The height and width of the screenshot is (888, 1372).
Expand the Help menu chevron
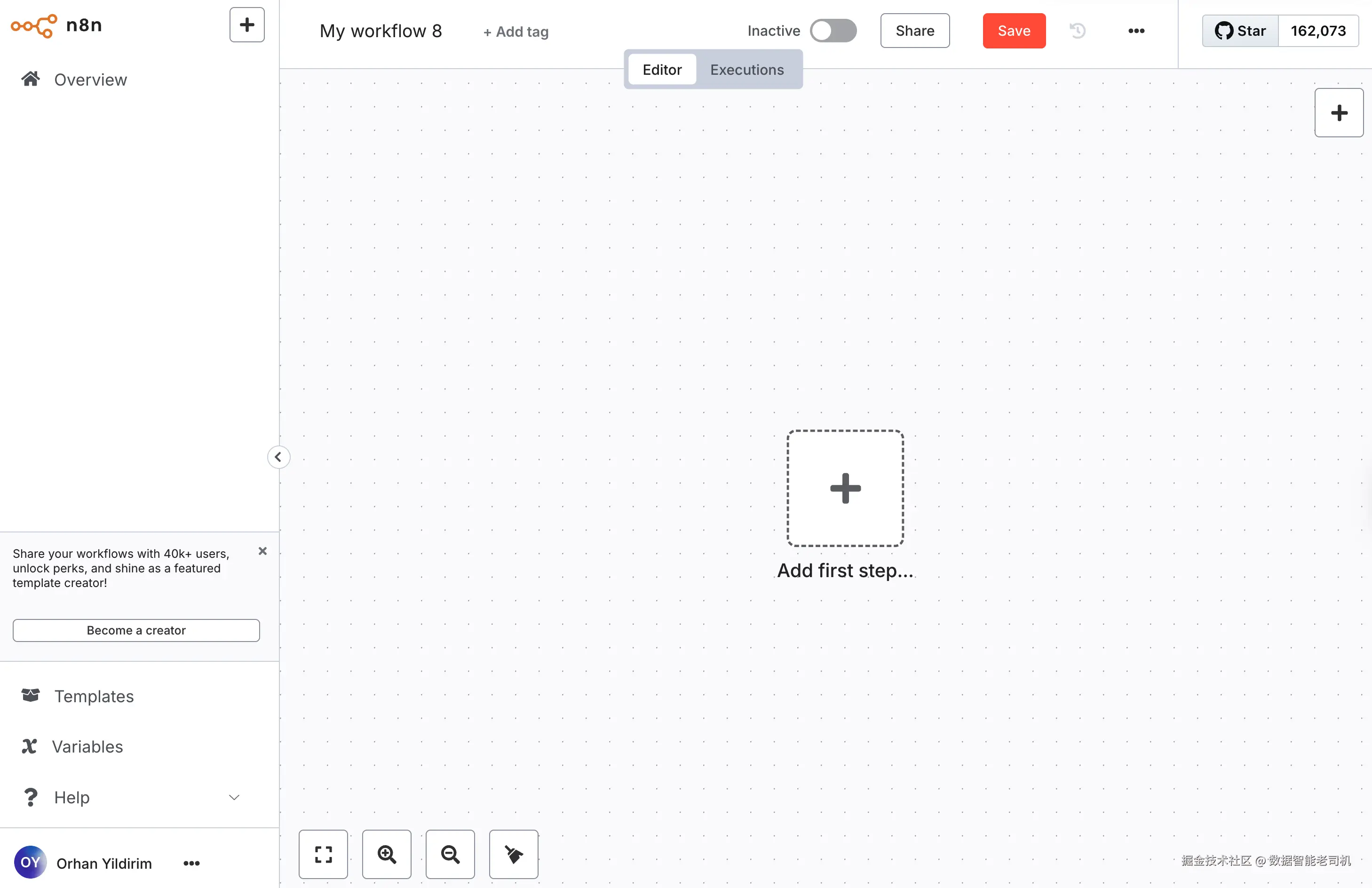[x=234, y=797]
